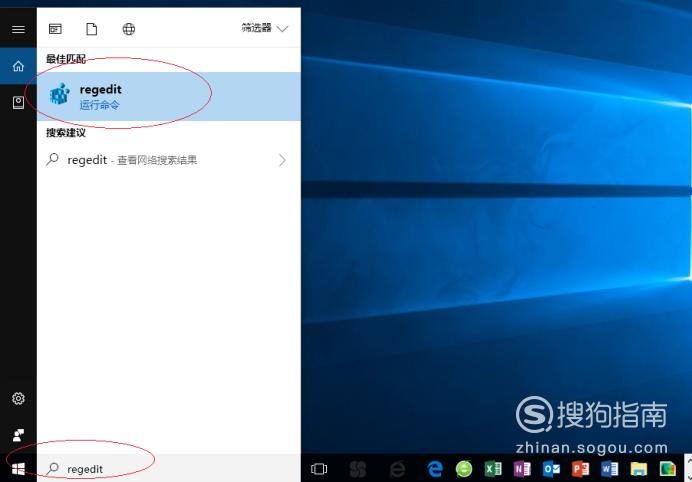692x482 pixels.
Task: Click the Windows Start button
Action: 18,468
